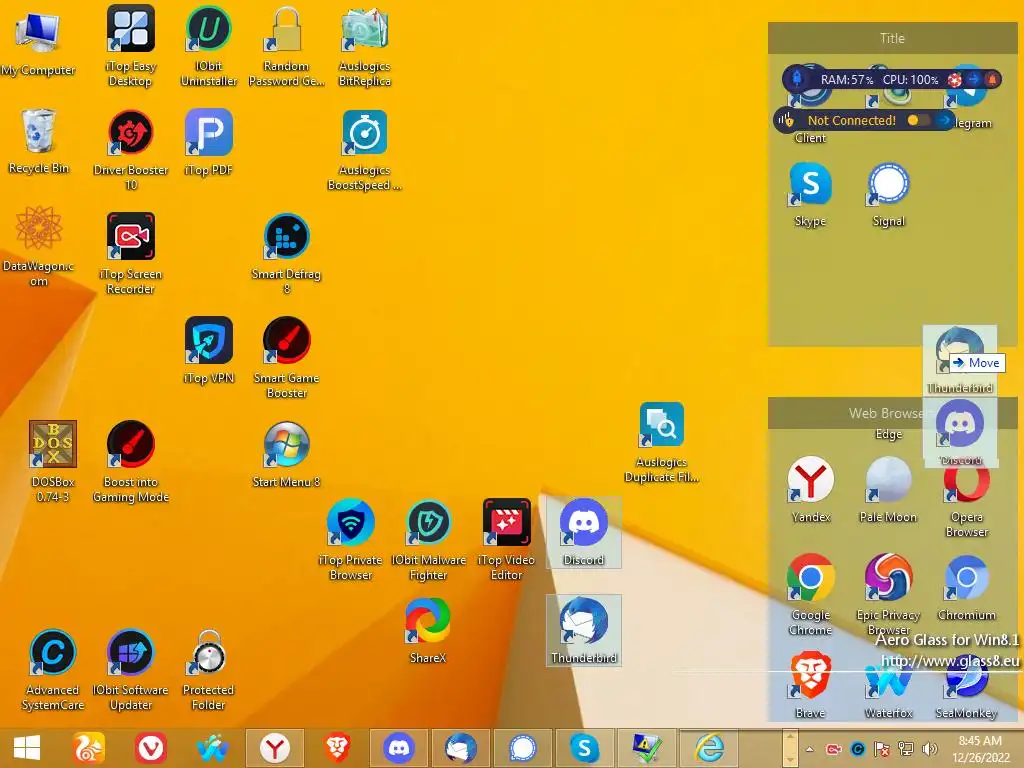The width and height of the screenshot is (1024, 768).
Task: Open iTop PDF shortcut
Action: click(x=208, y=142)
